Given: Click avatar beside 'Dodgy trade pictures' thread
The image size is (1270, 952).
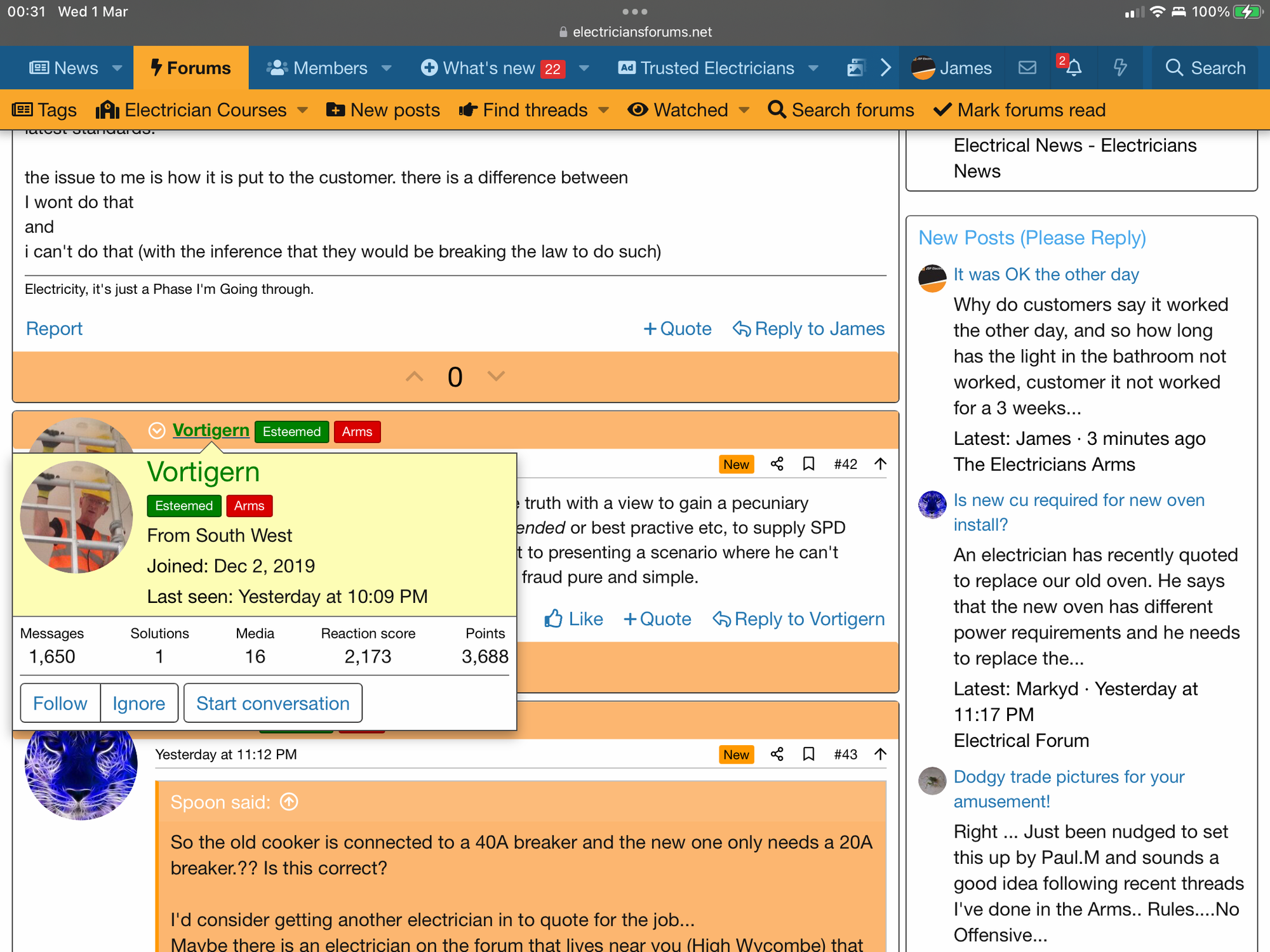Looking at the screenshot, I should tap(932, 781).
